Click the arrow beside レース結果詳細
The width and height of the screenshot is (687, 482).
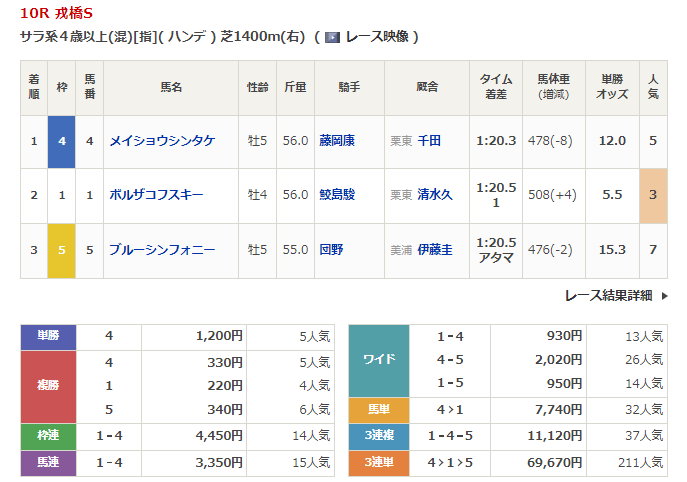point(665,296)
